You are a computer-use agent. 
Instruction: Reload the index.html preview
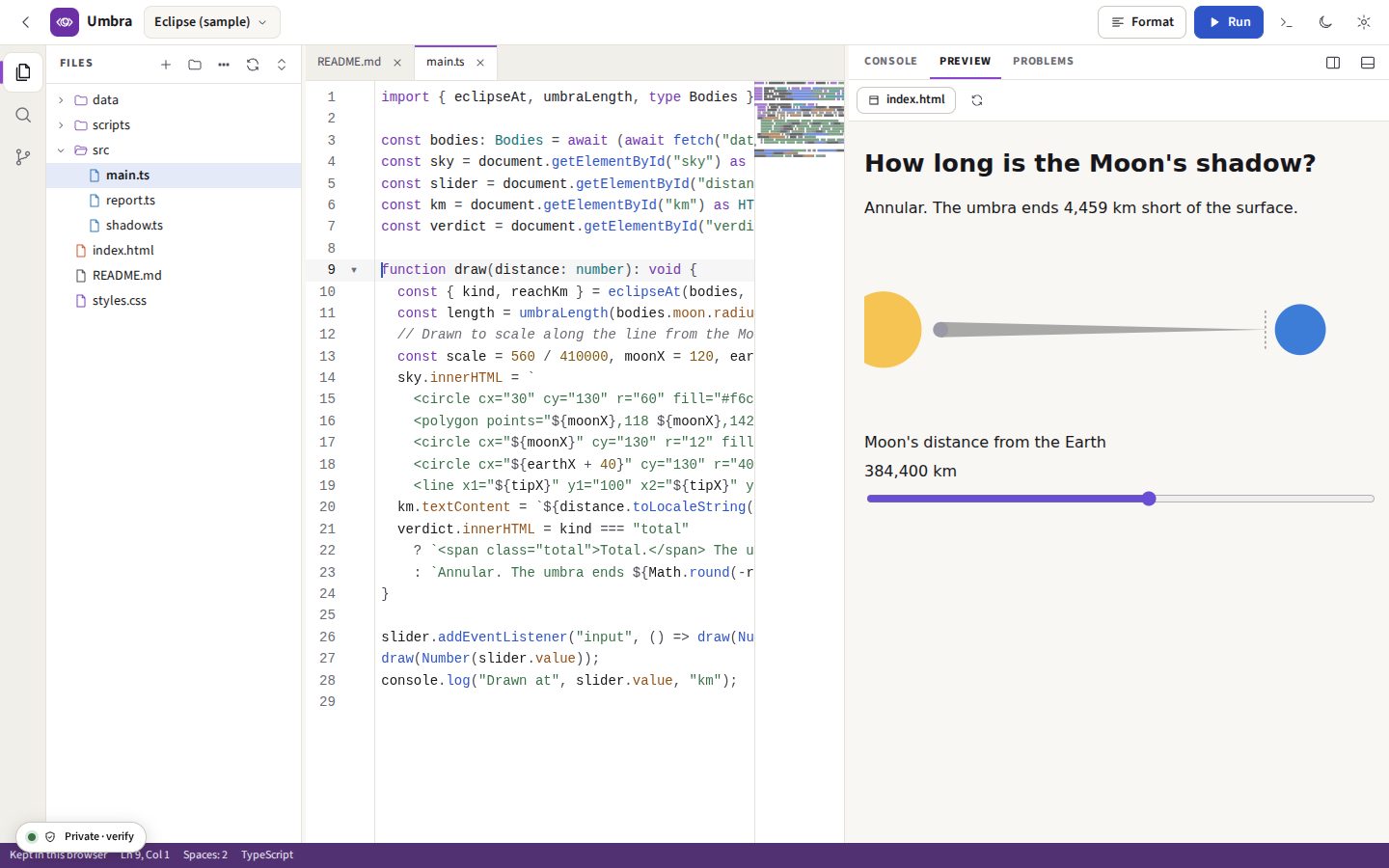[977, 100]
